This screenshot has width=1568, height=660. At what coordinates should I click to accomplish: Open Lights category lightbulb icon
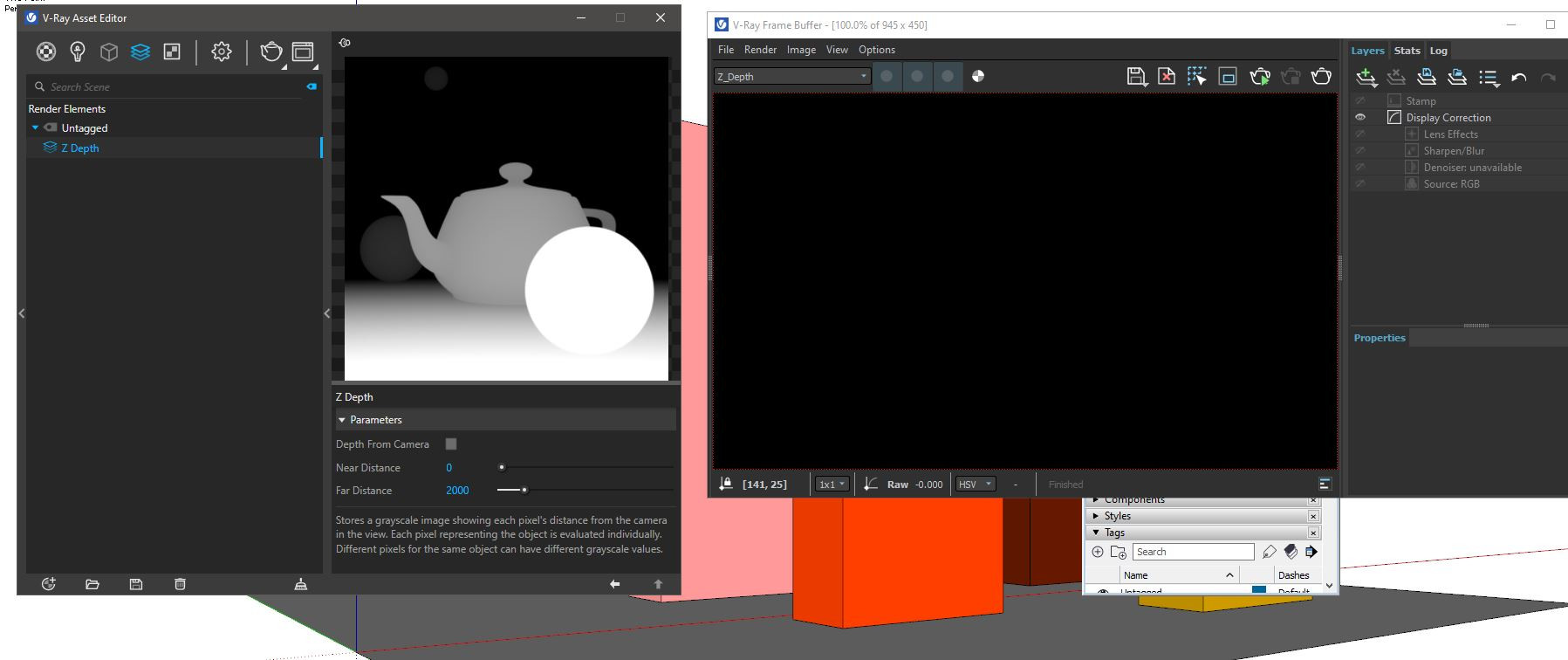point(78,52)
